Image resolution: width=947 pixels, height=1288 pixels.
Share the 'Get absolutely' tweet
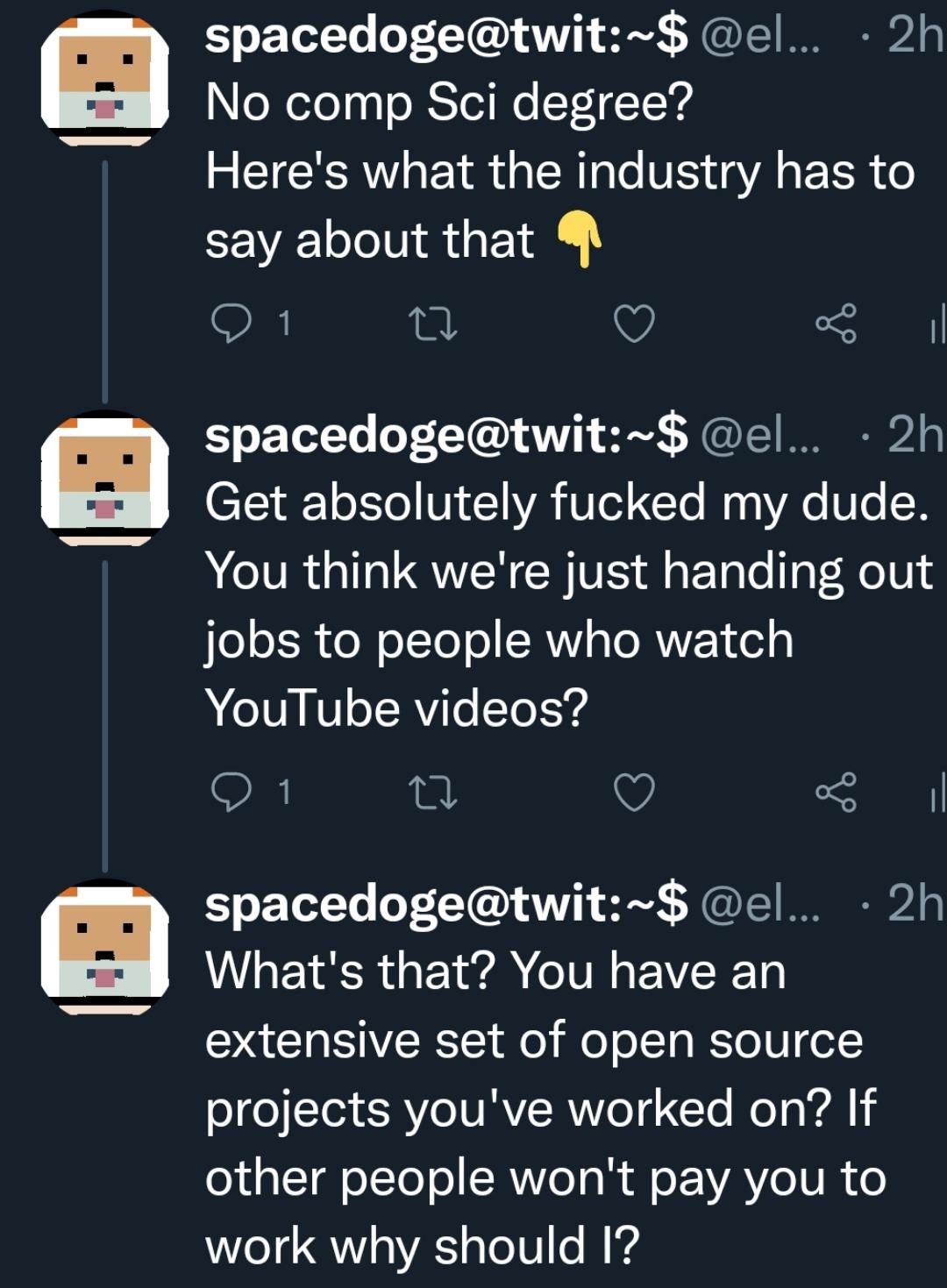pos(835,793)
